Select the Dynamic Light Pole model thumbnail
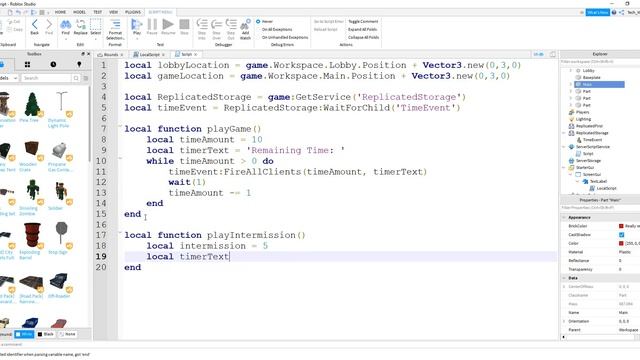 coord(61,104)
